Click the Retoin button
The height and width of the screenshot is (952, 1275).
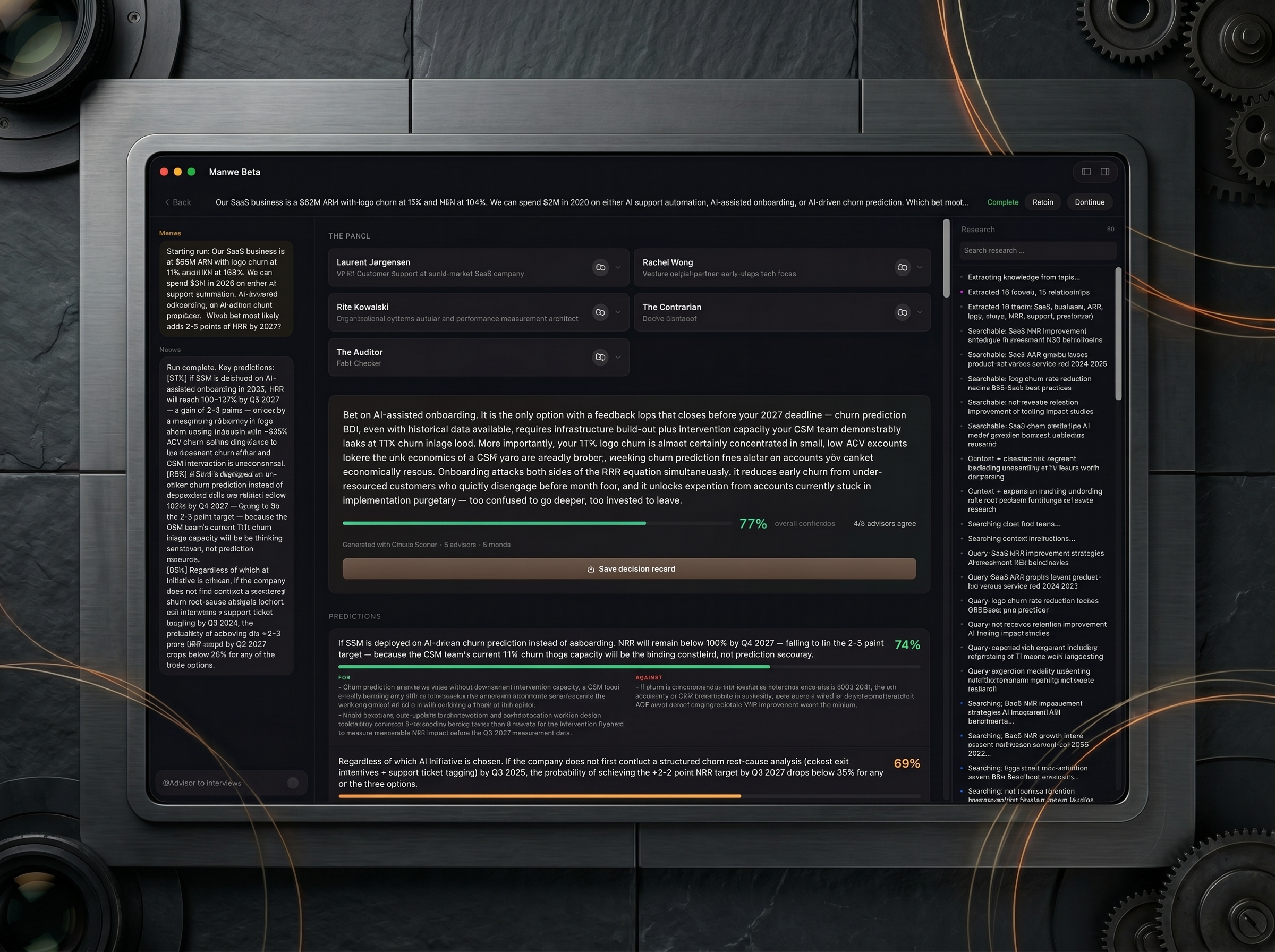[1043, 202]
